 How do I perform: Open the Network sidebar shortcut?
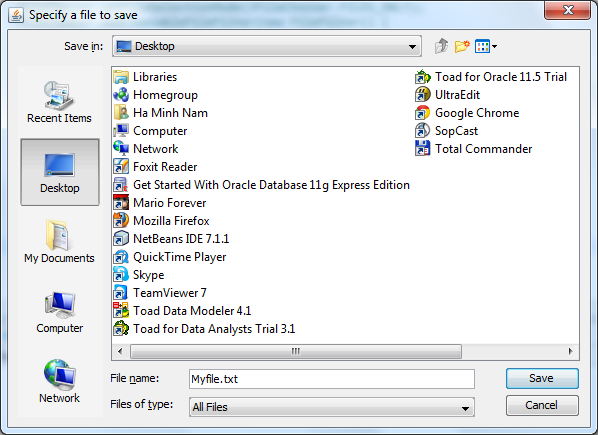[x=59, y=381]
